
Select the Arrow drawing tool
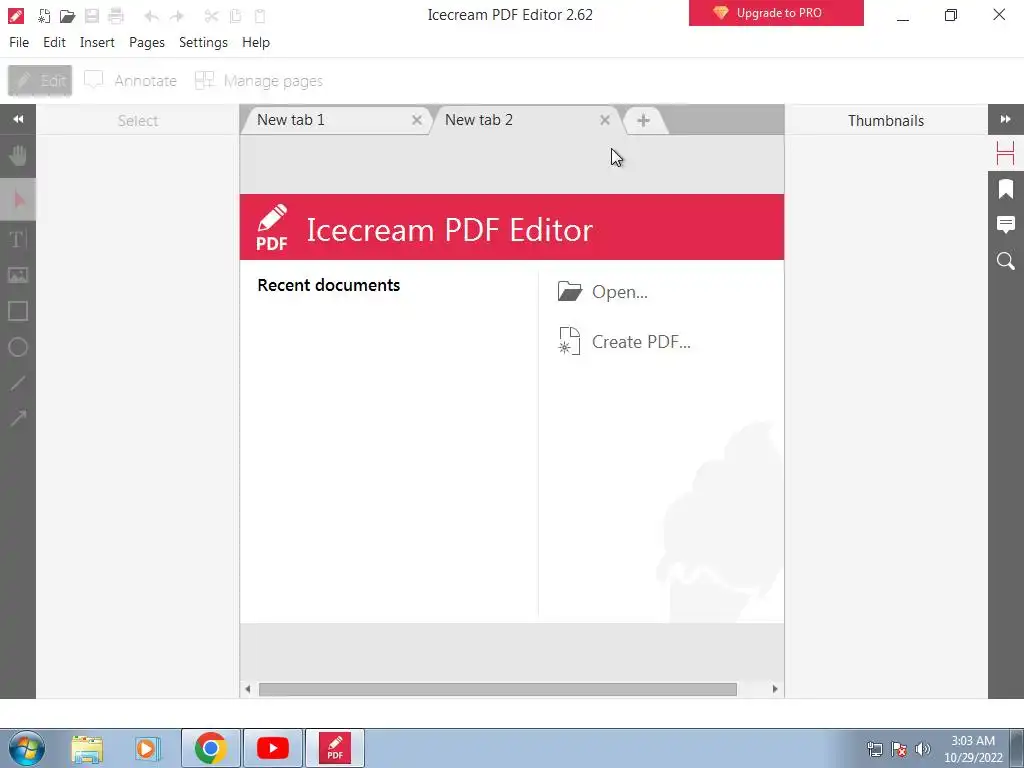click(18, 418)
